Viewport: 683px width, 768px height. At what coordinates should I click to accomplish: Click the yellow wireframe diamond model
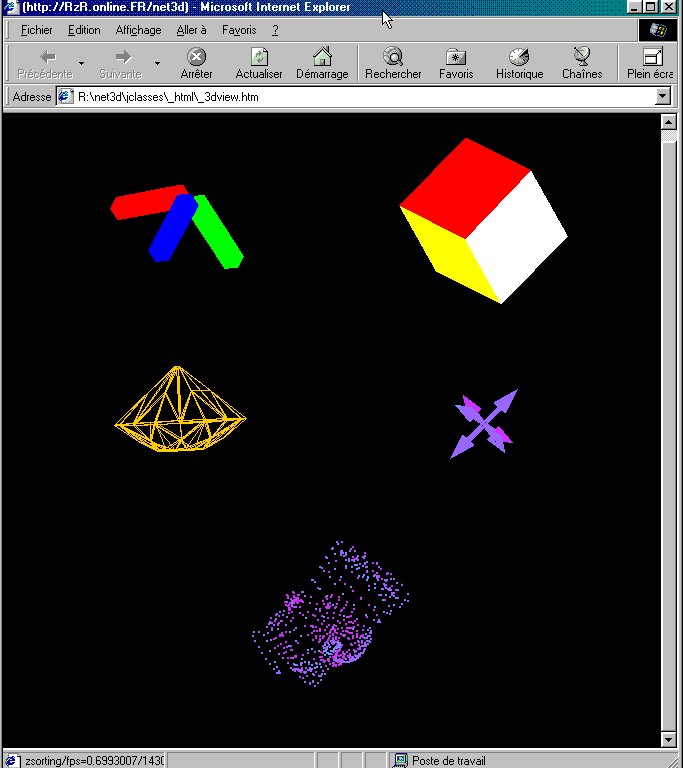(x=180, y=409)
